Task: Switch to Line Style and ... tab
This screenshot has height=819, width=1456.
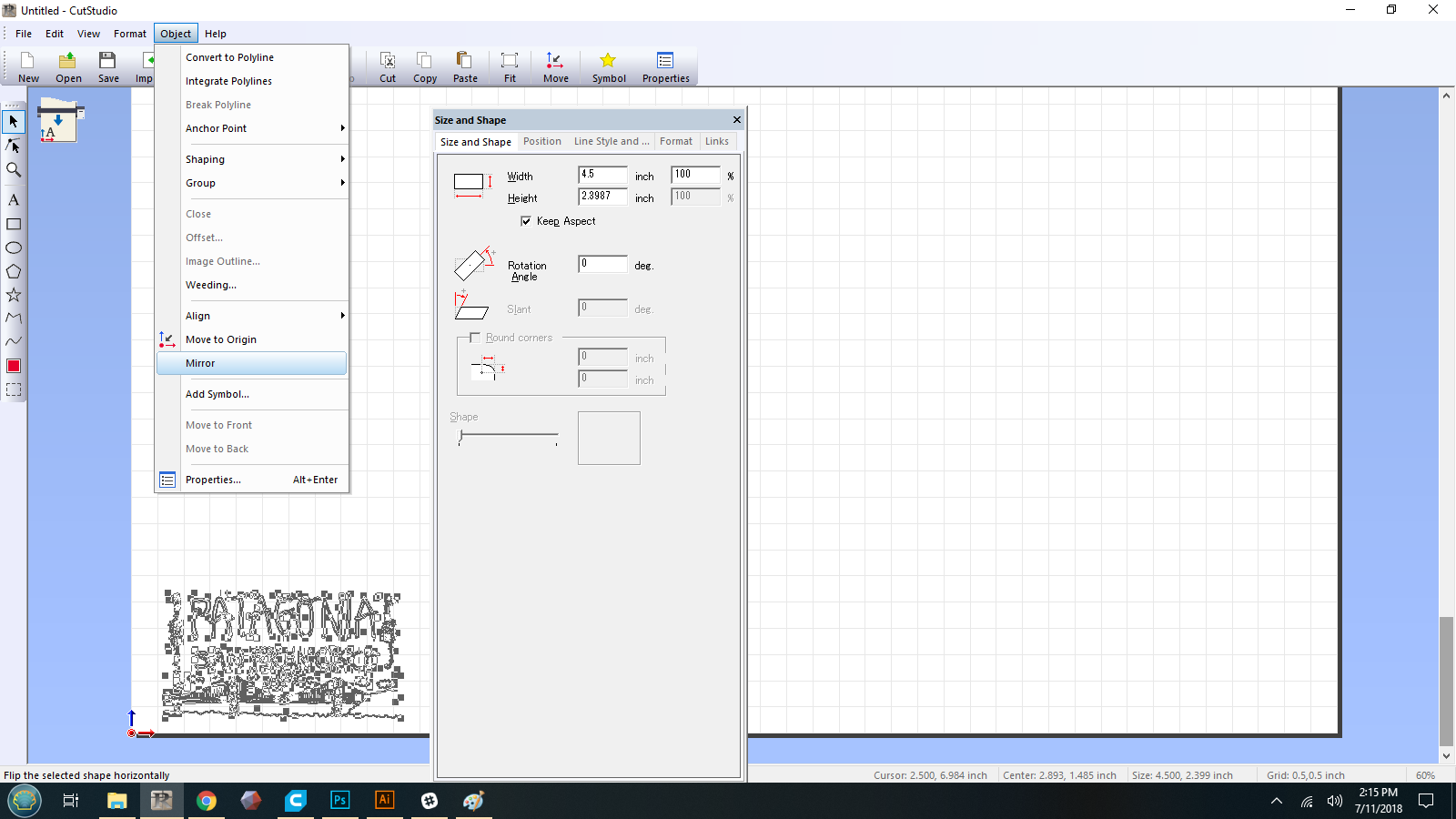Action: click(612, 141)
